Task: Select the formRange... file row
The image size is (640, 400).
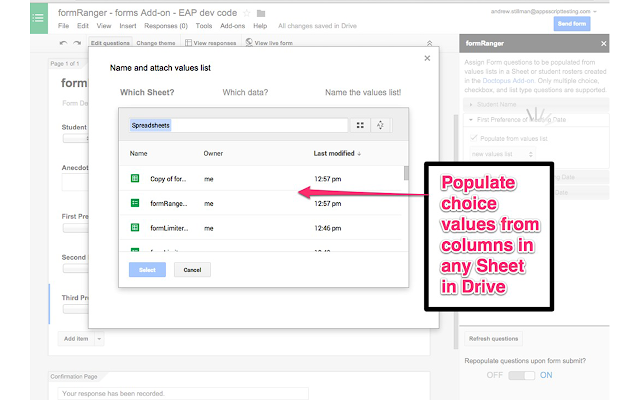Action: click(261, 203)
